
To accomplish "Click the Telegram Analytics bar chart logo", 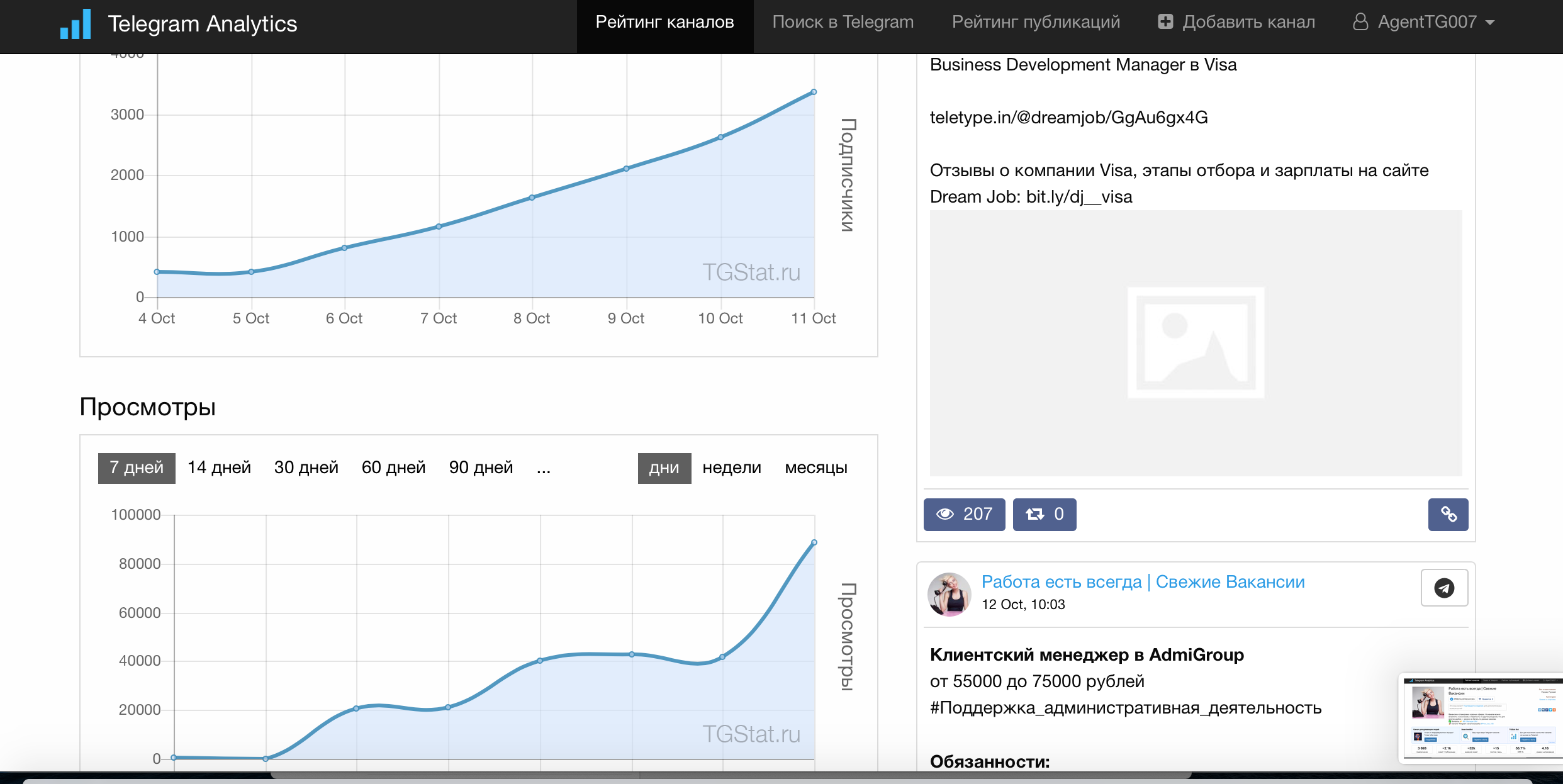I will point(76,24).
